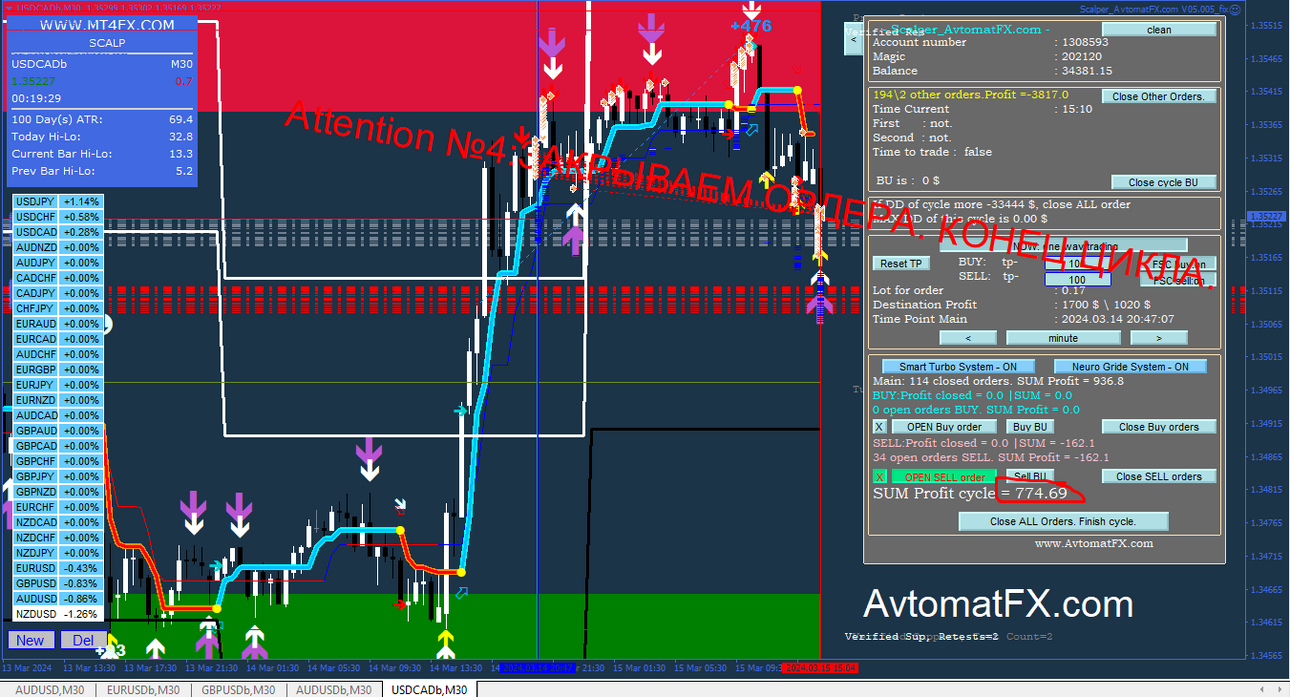1290x697 pixels.
Task: Select the AUDUSD row in currency list
Action: click(x=58, y=598)
